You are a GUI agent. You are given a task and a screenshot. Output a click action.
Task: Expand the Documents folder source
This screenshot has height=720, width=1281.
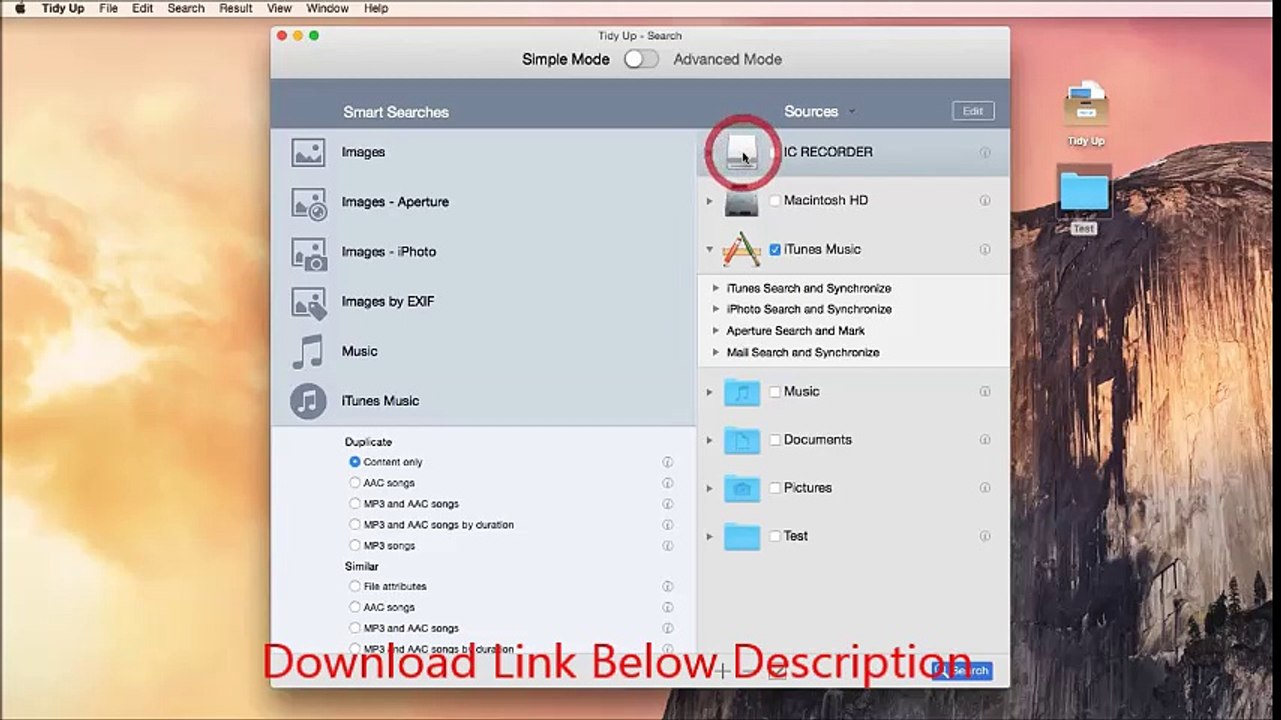(x=709, y=440)
